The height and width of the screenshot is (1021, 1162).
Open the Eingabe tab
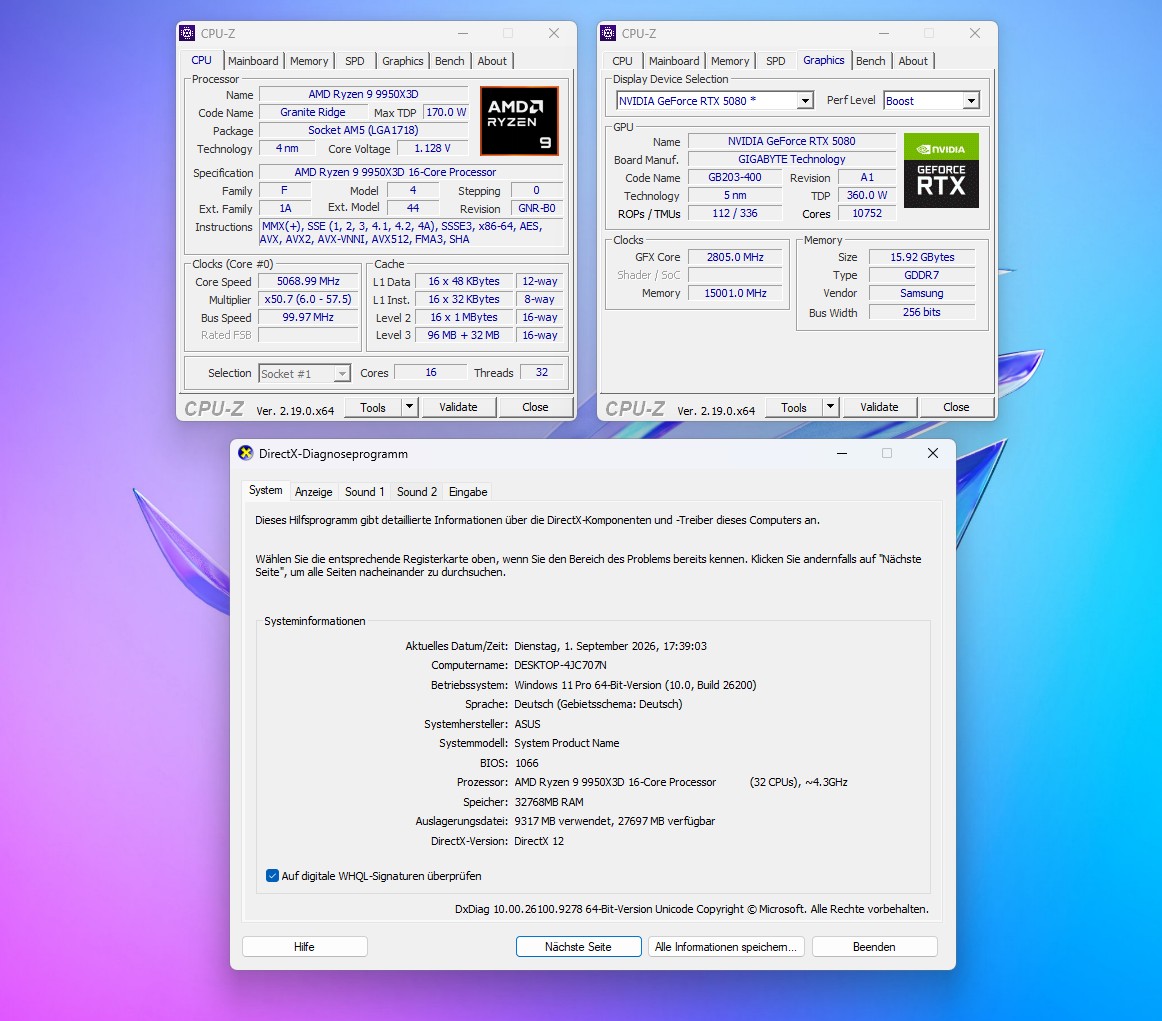tap(468, 492)
